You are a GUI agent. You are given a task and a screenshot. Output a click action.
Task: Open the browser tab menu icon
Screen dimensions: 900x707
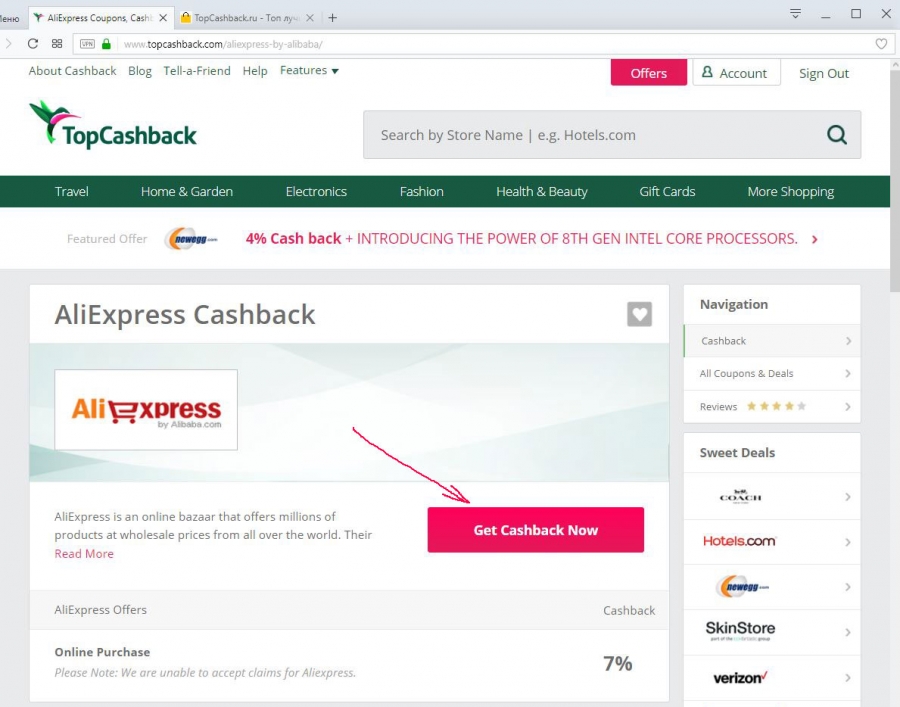pyautogui.click(x=795, y=13)
